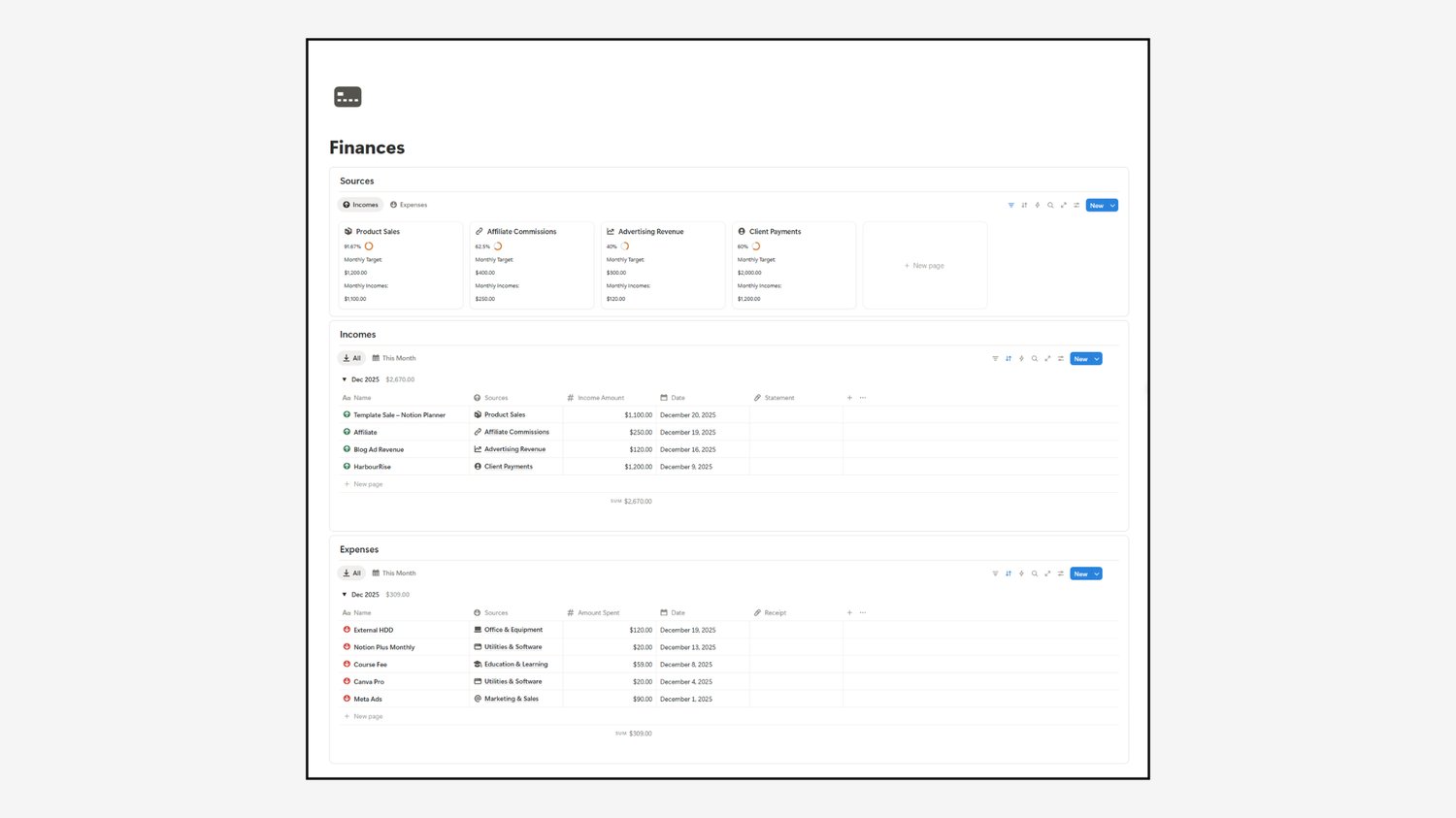Click New page row under Incomes table
1456x818 pixels.
tap(364, 484)
